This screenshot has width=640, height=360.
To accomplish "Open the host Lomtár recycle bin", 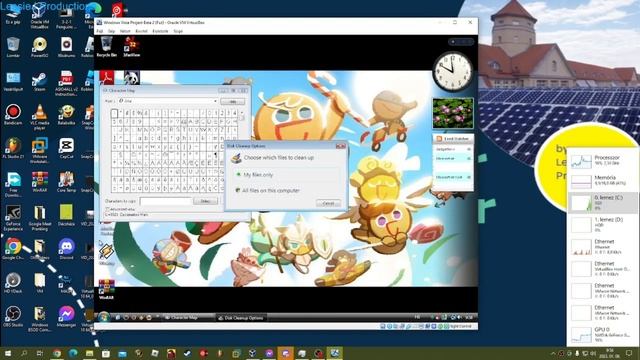I will pyautogui.click(x=13, y=47).
